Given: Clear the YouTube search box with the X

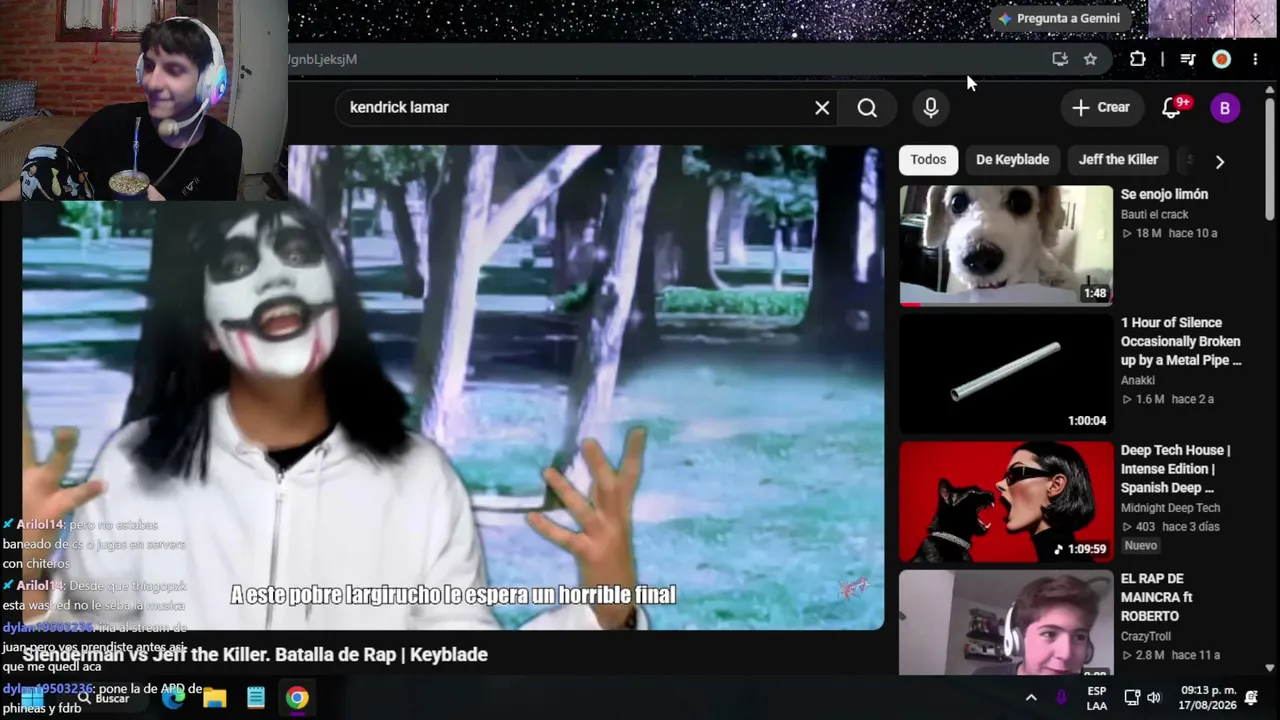Looking at the screenshot, I should tap(822, 108).
